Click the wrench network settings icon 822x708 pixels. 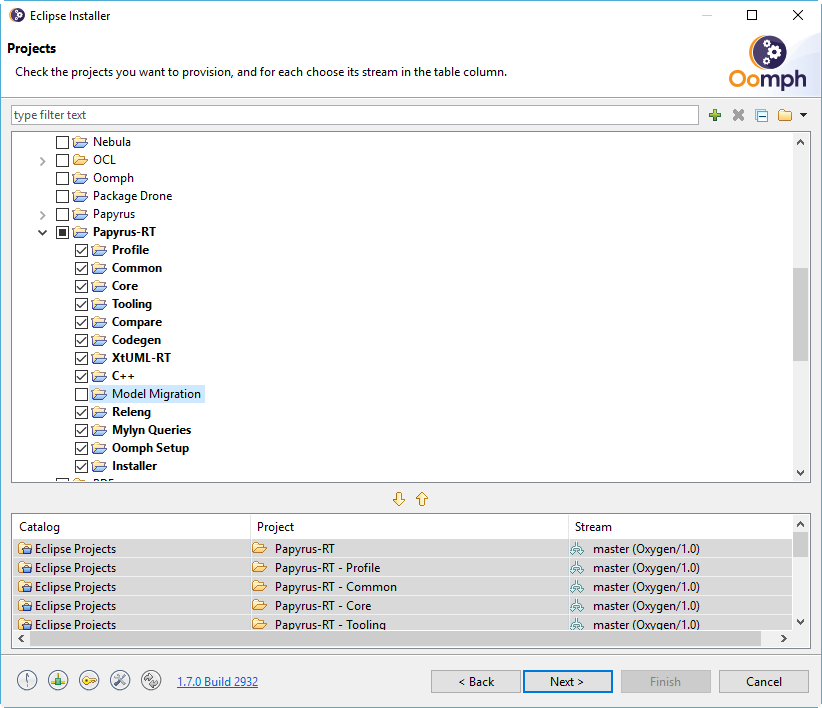[120, 681]
